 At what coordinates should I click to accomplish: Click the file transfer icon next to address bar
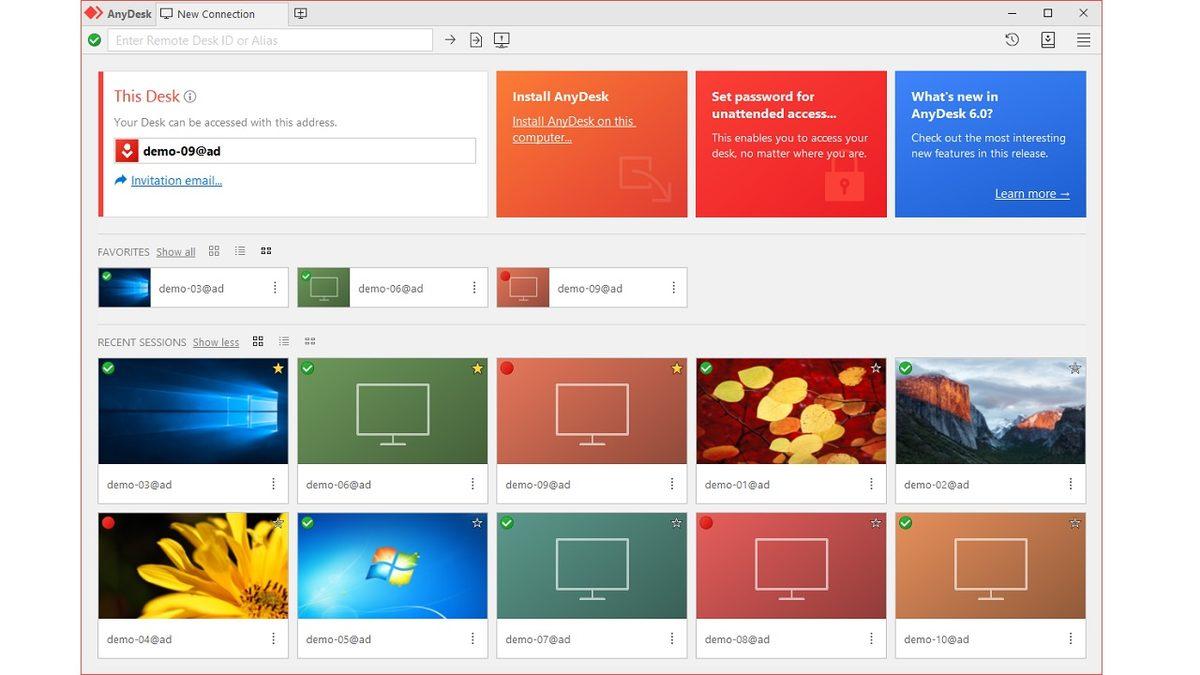474,39
